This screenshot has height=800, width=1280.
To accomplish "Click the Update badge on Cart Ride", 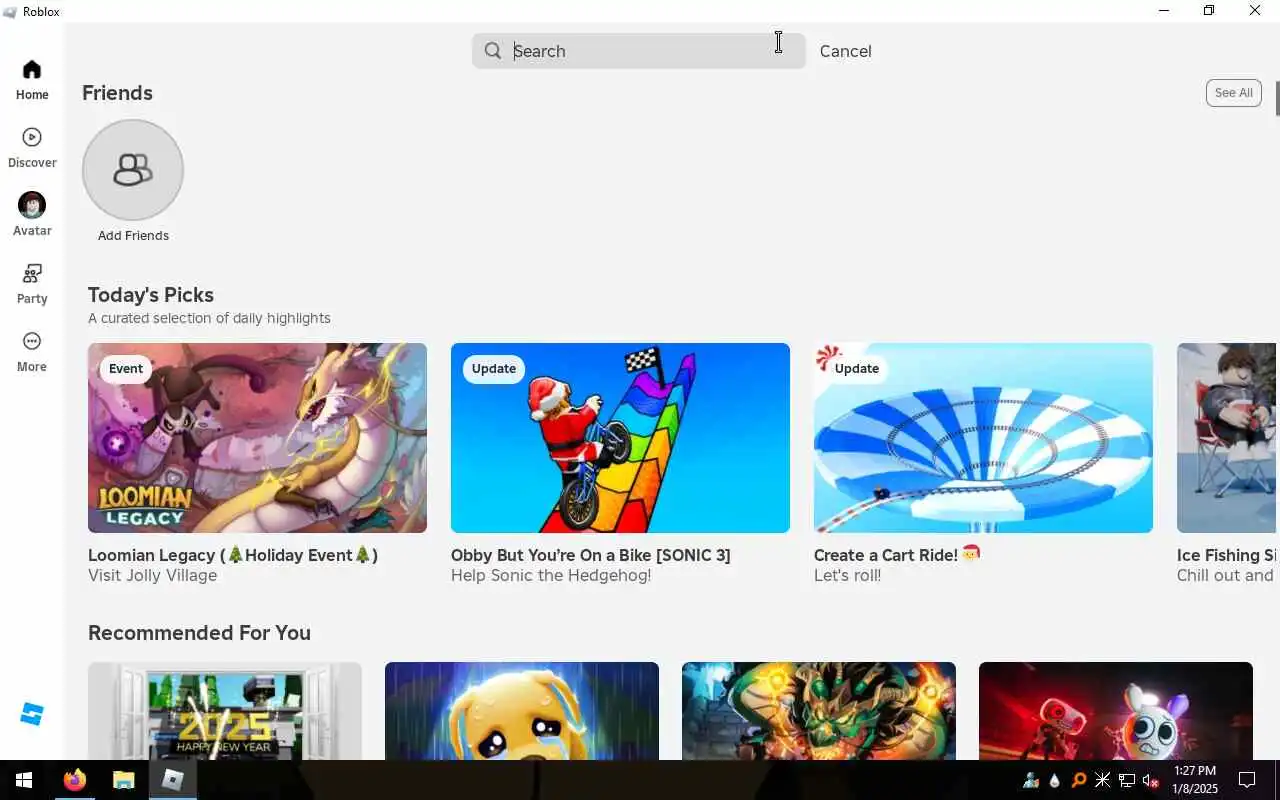I will (x=857, y=369).
